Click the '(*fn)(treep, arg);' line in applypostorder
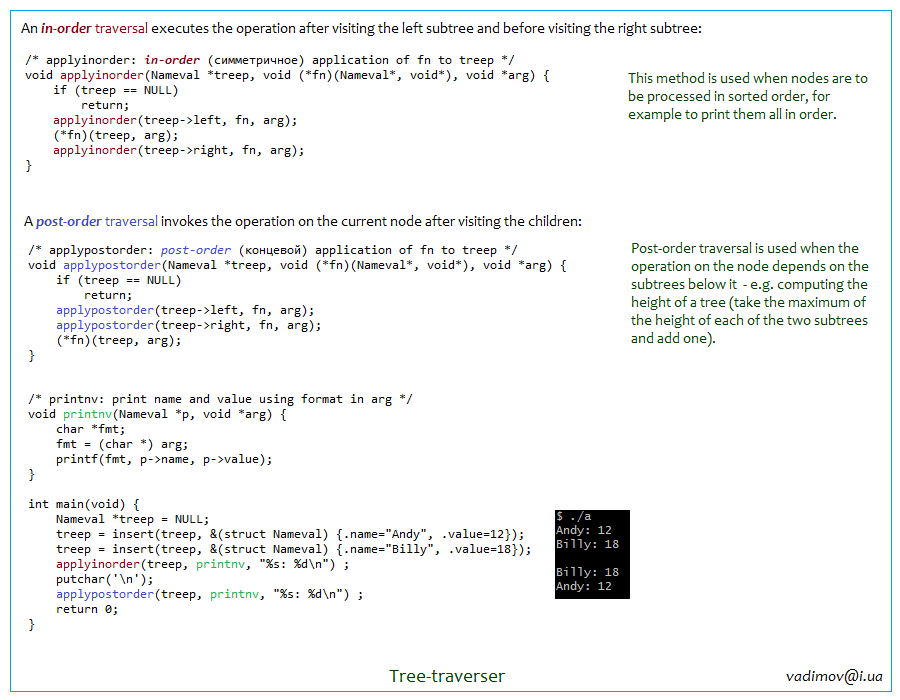The image size is (900, 700). 118,340
